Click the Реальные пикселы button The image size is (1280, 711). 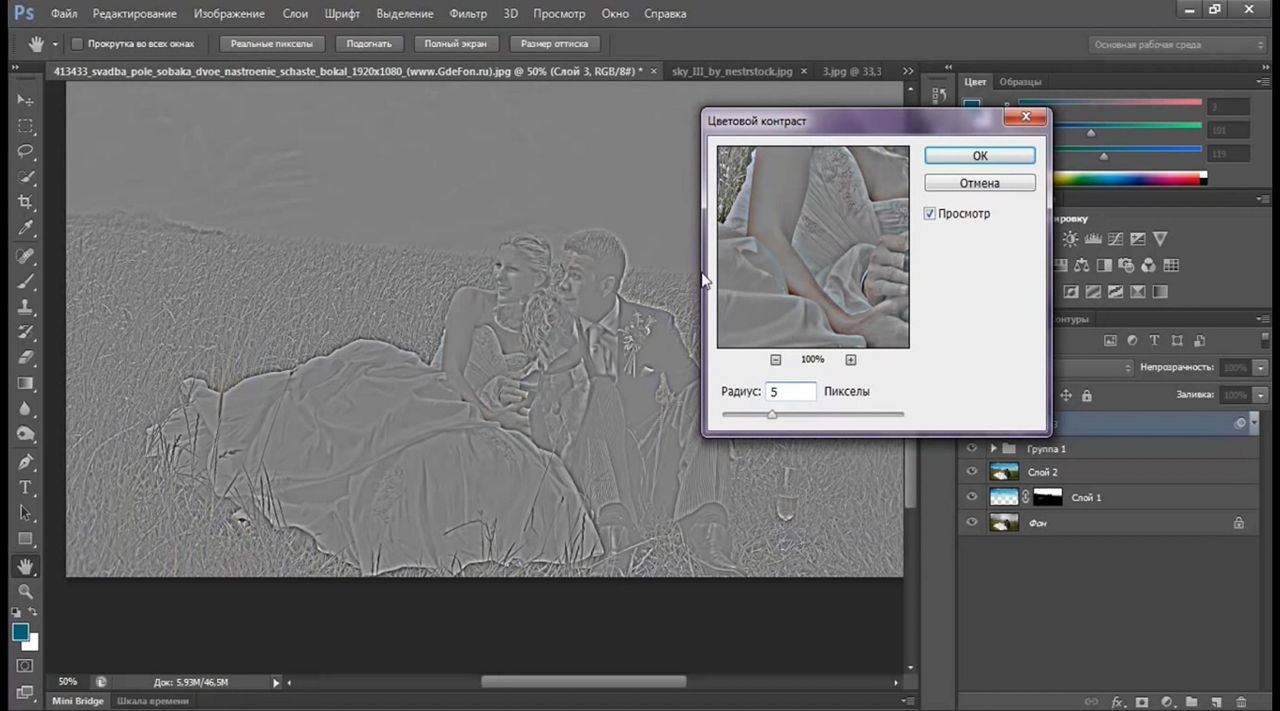(271, 44)
